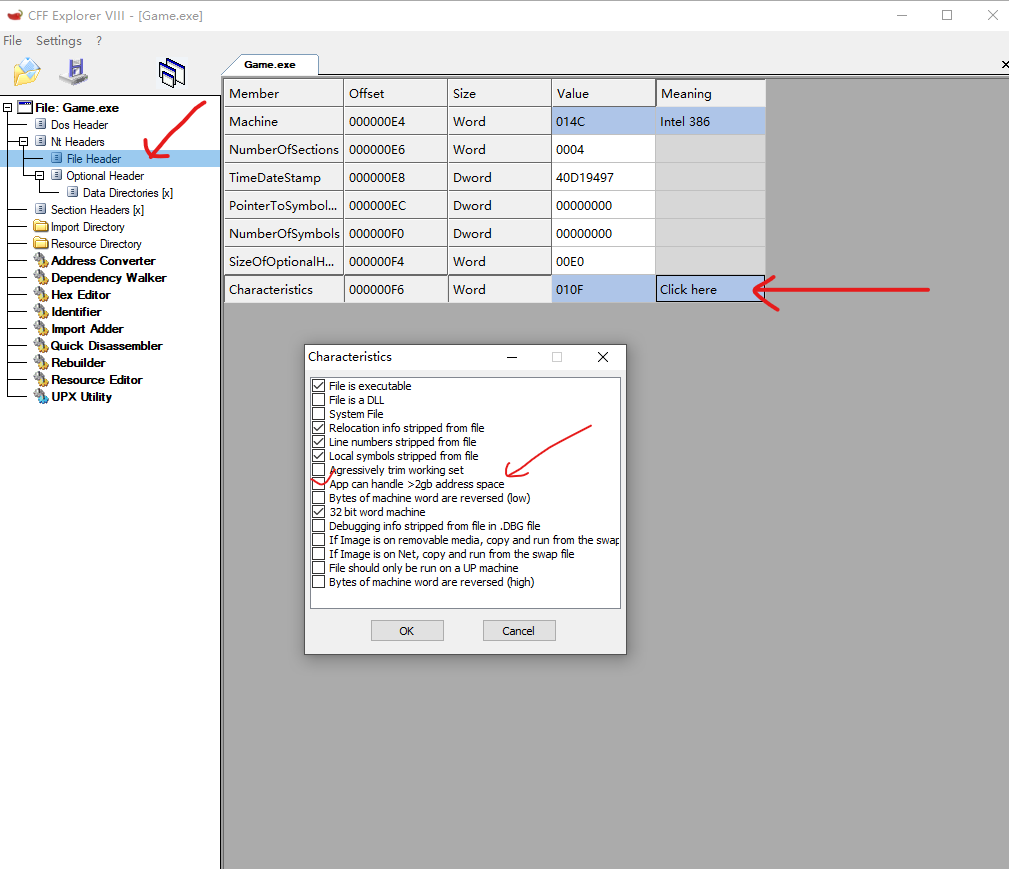This screenshot has height=869, width=1009.
Task: Click the Section Headers node icon
Action: [x=41, y=209]
